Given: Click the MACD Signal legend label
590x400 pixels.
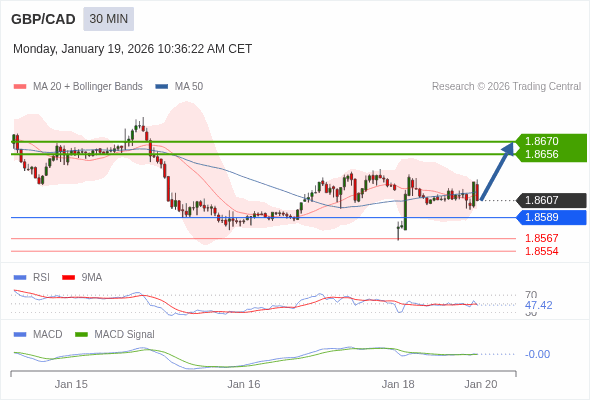Looking at the screenshot, I should pos(124,335).
